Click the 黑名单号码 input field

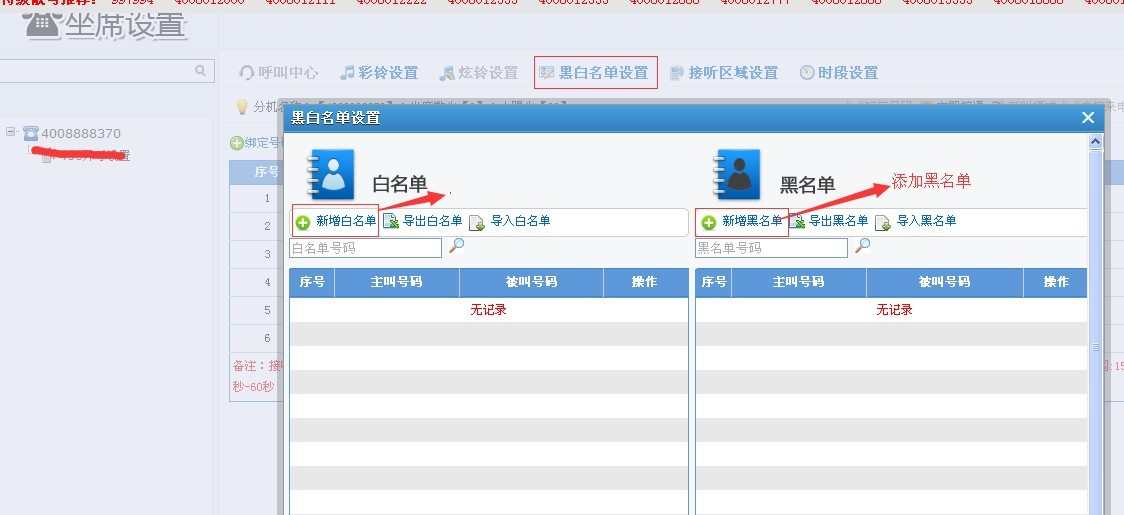(x=771, y=247)
